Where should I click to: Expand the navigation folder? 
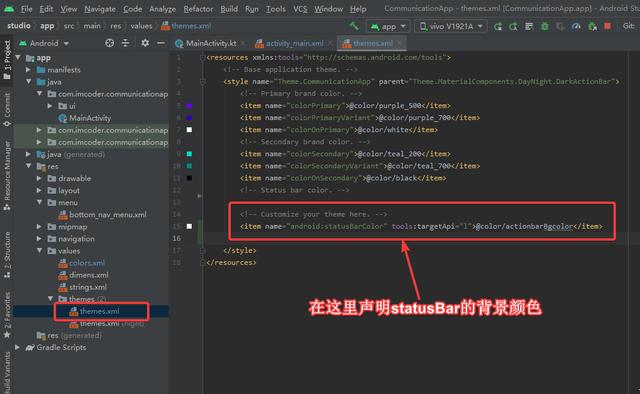39,238
